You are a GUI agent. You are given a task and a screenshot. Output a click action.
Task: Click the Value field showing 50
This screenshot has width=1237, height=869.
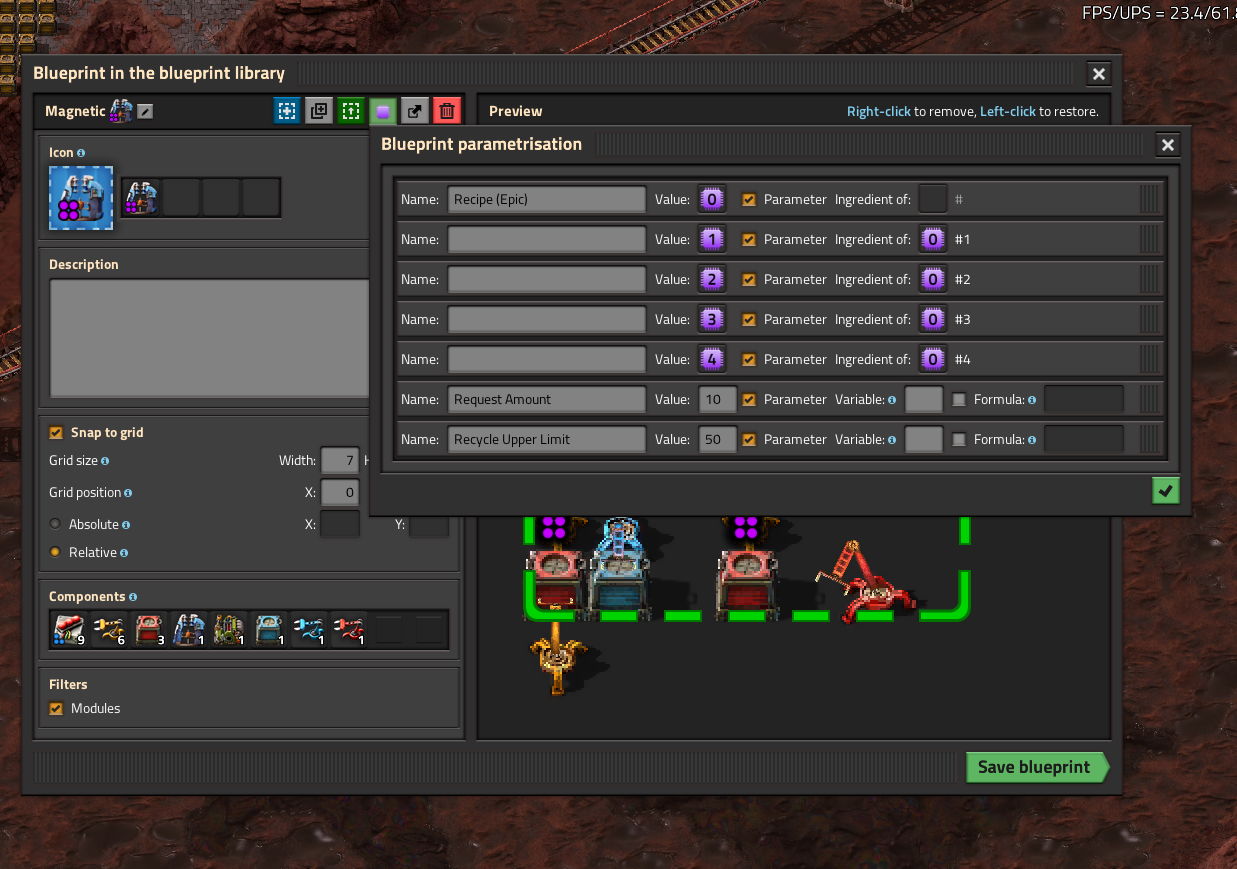[x=718, y=439]
